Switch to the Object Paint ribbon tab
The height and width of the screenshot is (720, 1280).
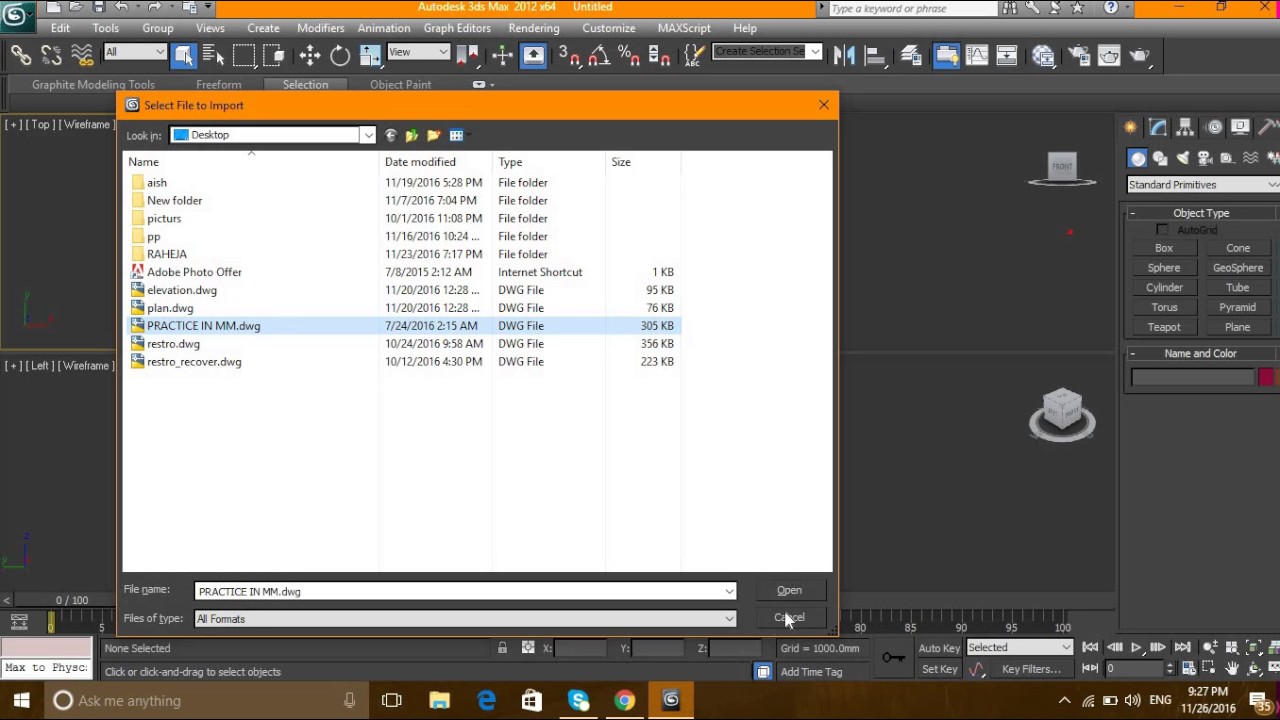tap(400, 85)
